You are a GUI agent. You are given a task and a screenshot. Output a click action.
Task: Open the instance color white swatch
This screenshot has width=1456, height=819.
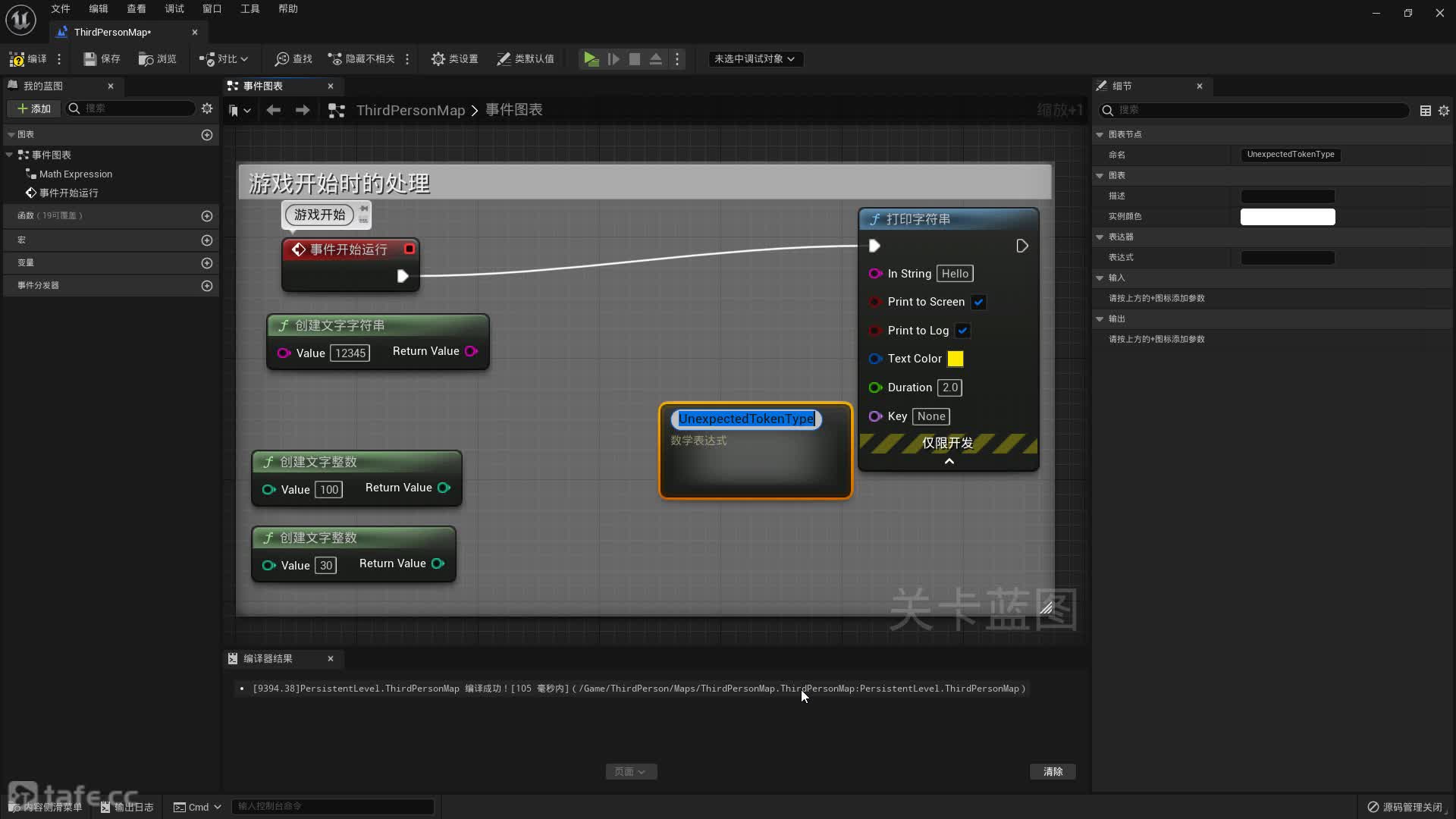(x=1288, y=217)
